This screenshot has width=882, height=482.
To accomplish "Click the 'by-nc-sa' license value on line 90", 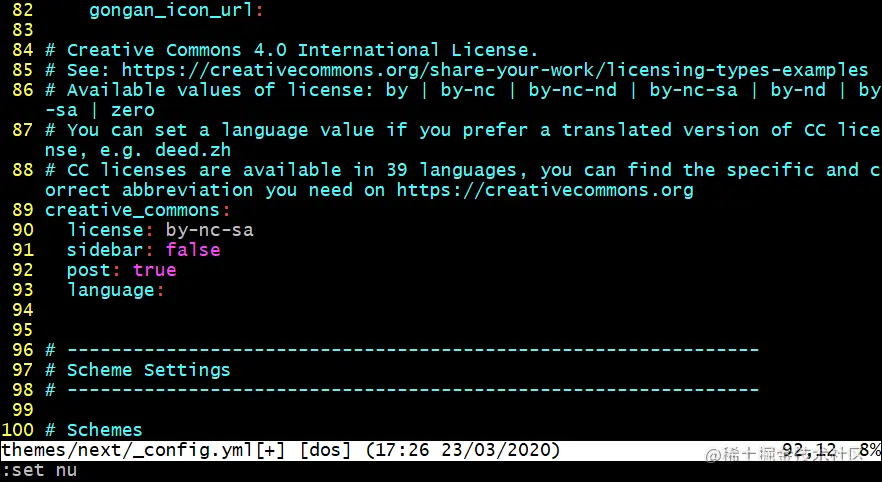I will 209,230.
